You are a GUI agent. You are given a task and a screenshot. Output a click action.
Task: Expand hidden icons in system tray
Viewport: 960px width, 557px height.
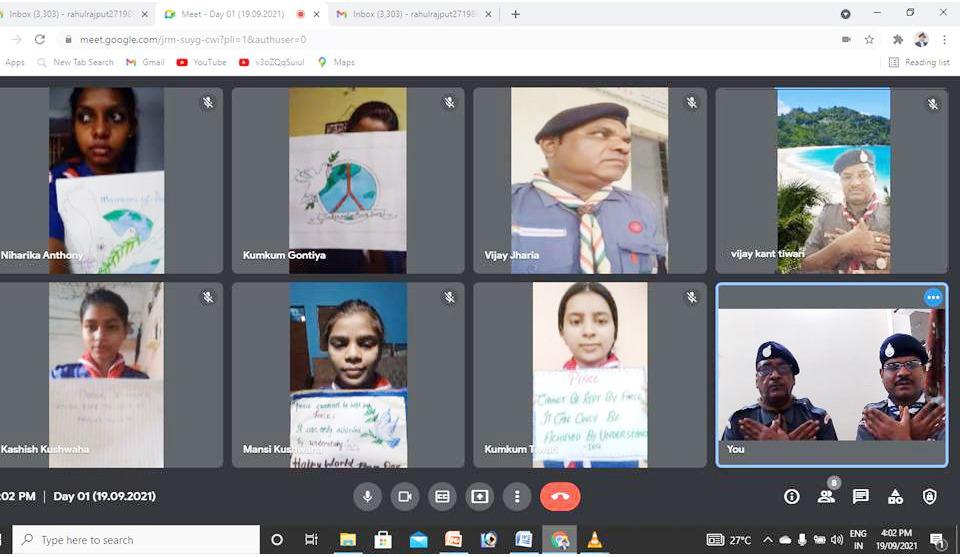(767, 540)
